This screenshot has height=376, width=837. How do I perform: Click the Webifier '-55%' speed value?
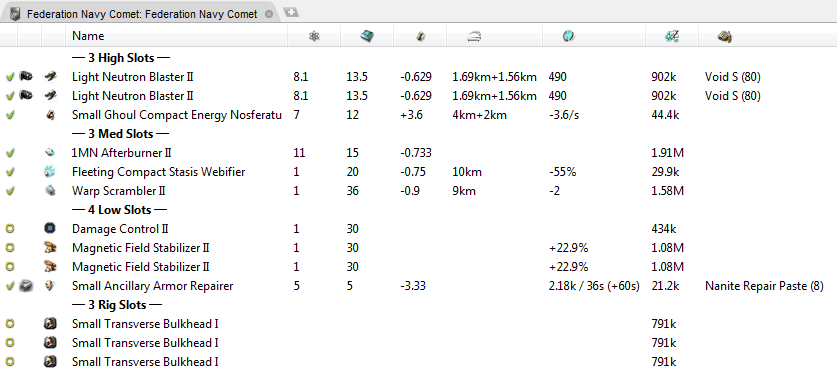click(562, 172)
